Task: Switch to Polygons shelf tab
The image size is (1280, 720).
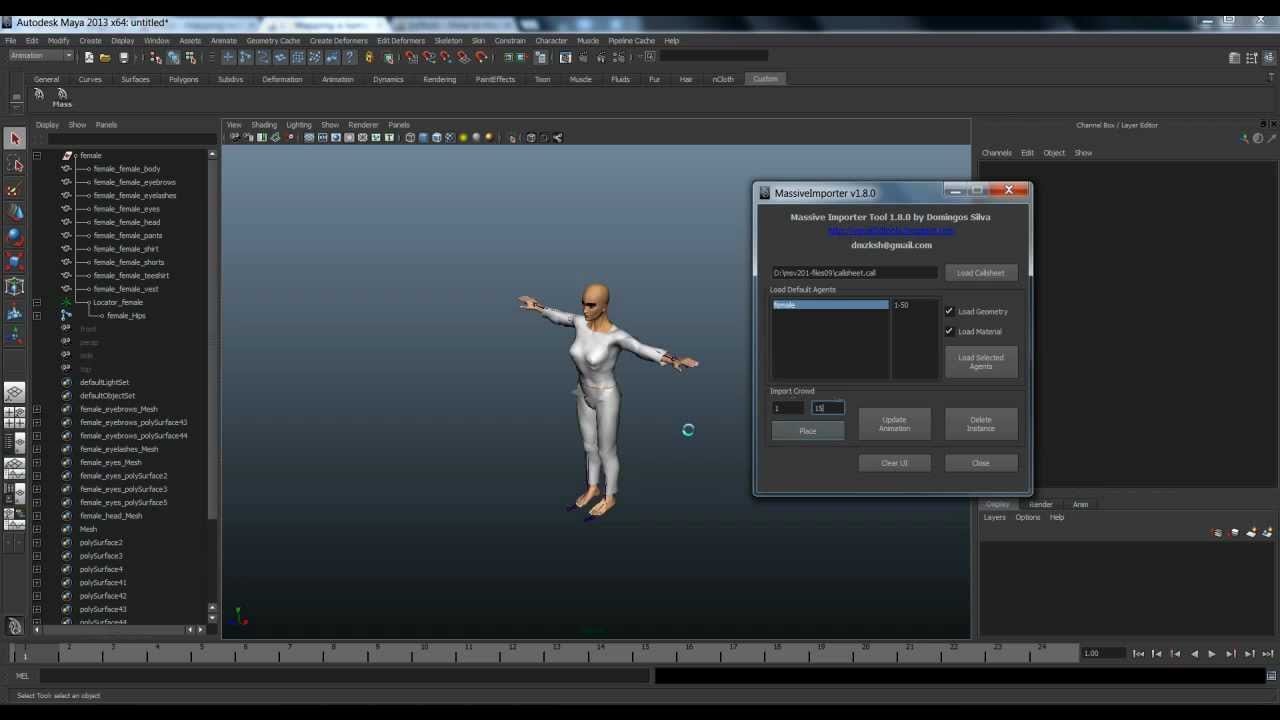Action: click(x=183, y=79)
